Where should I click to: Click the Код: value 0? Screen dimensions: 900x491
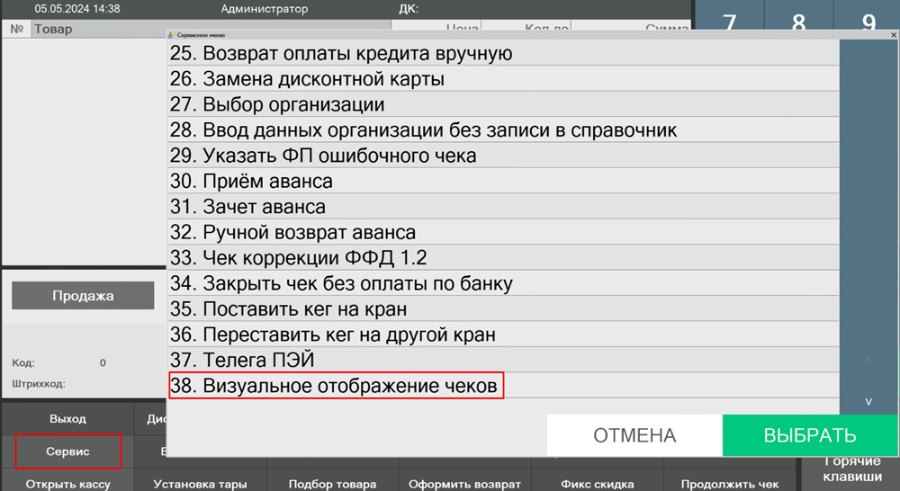103,362
